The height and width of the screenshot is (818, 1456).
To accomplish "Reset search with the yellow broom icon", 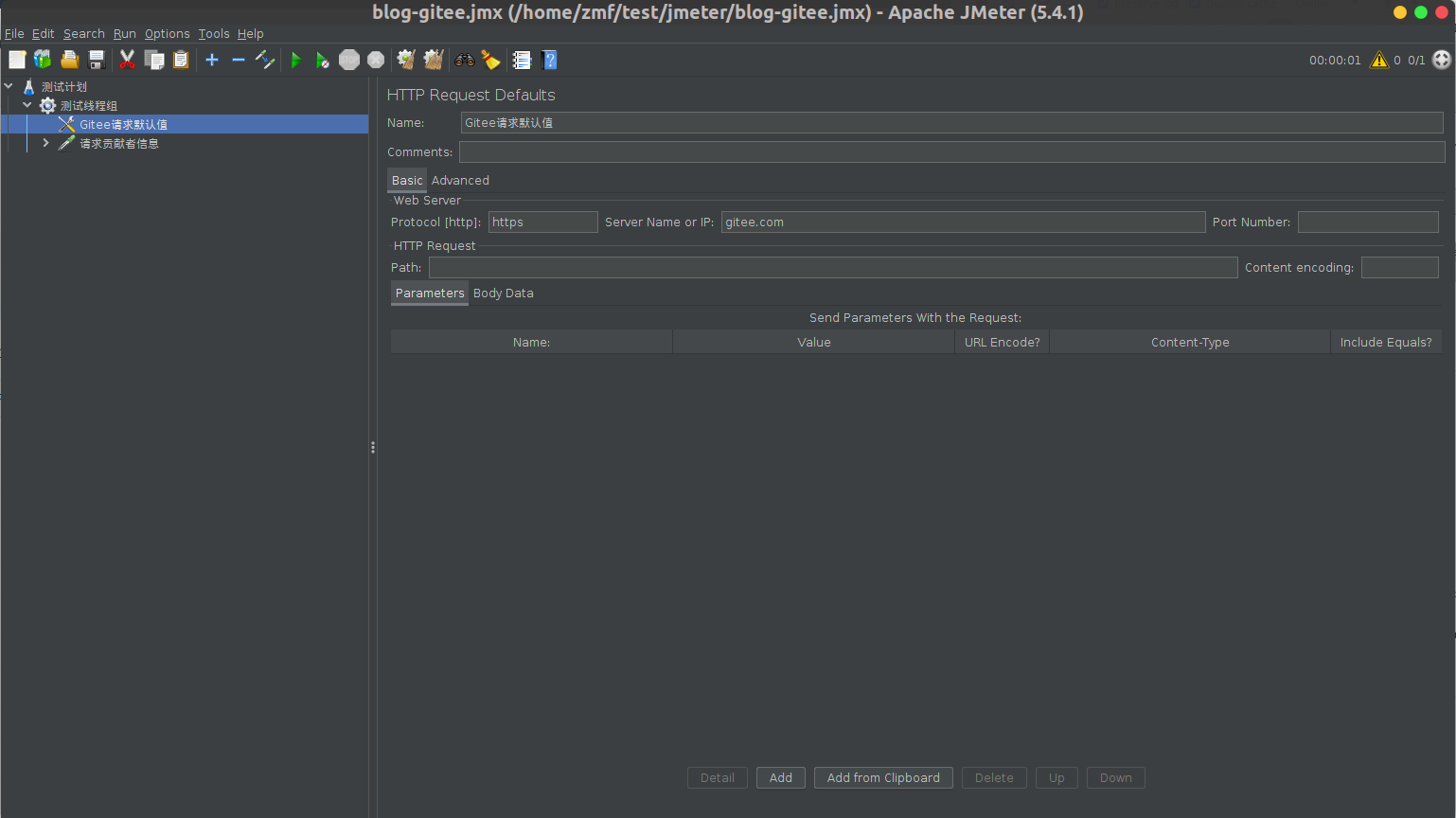I will pyautogui.click(x=490, y=60).
